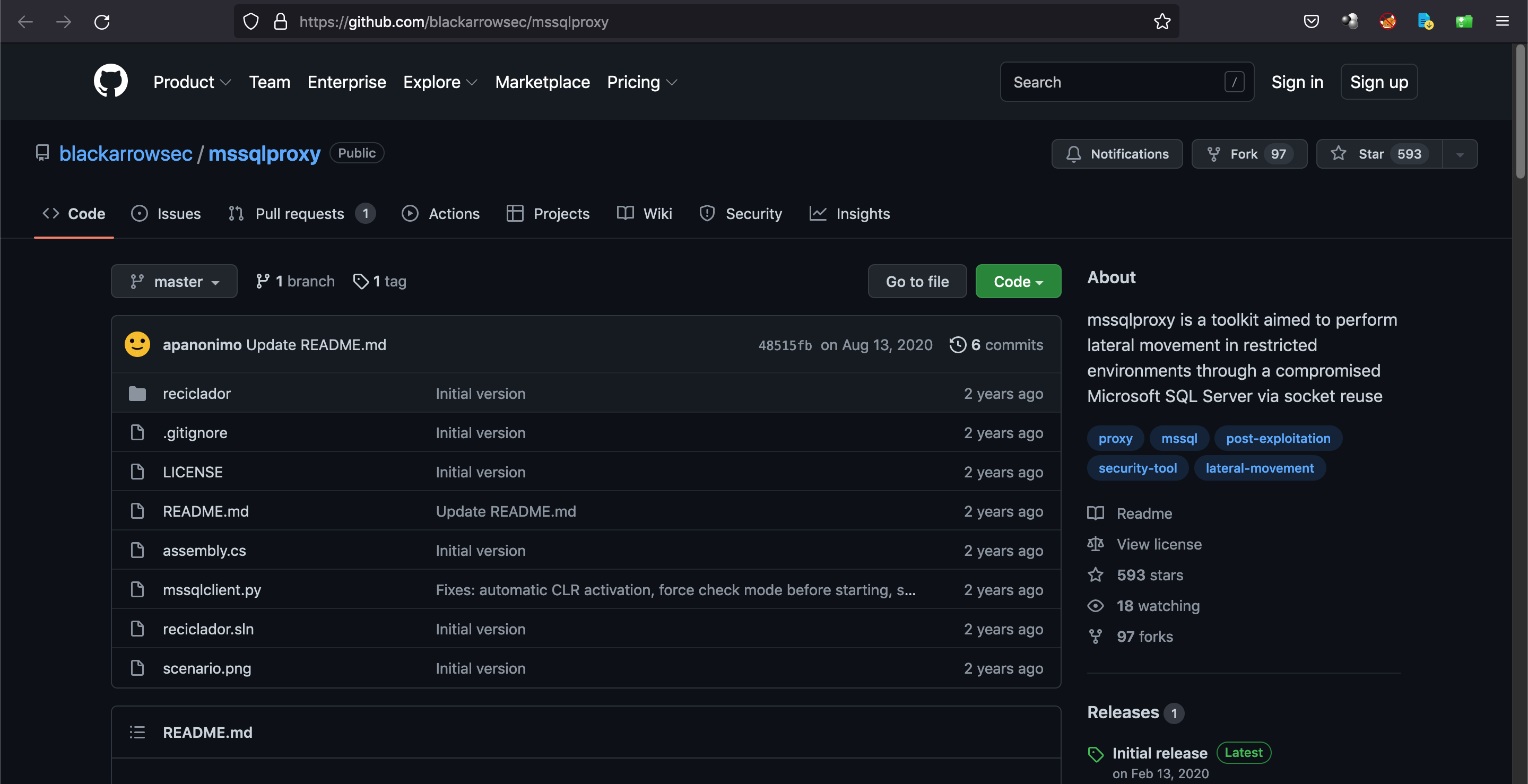Click the Marketplace nav link
The width and height of the screenshot is (1528, 784).
pos(542,82)
